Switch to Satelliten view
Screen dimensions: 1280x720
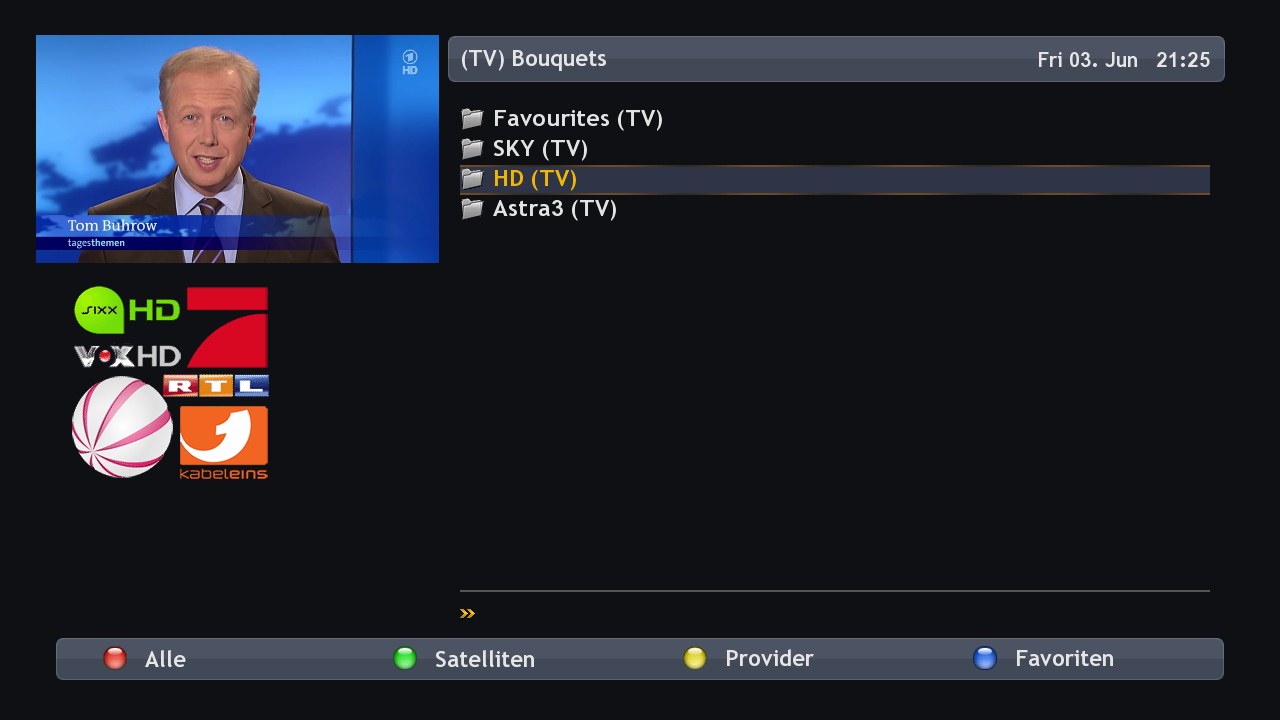pos(485,659)
